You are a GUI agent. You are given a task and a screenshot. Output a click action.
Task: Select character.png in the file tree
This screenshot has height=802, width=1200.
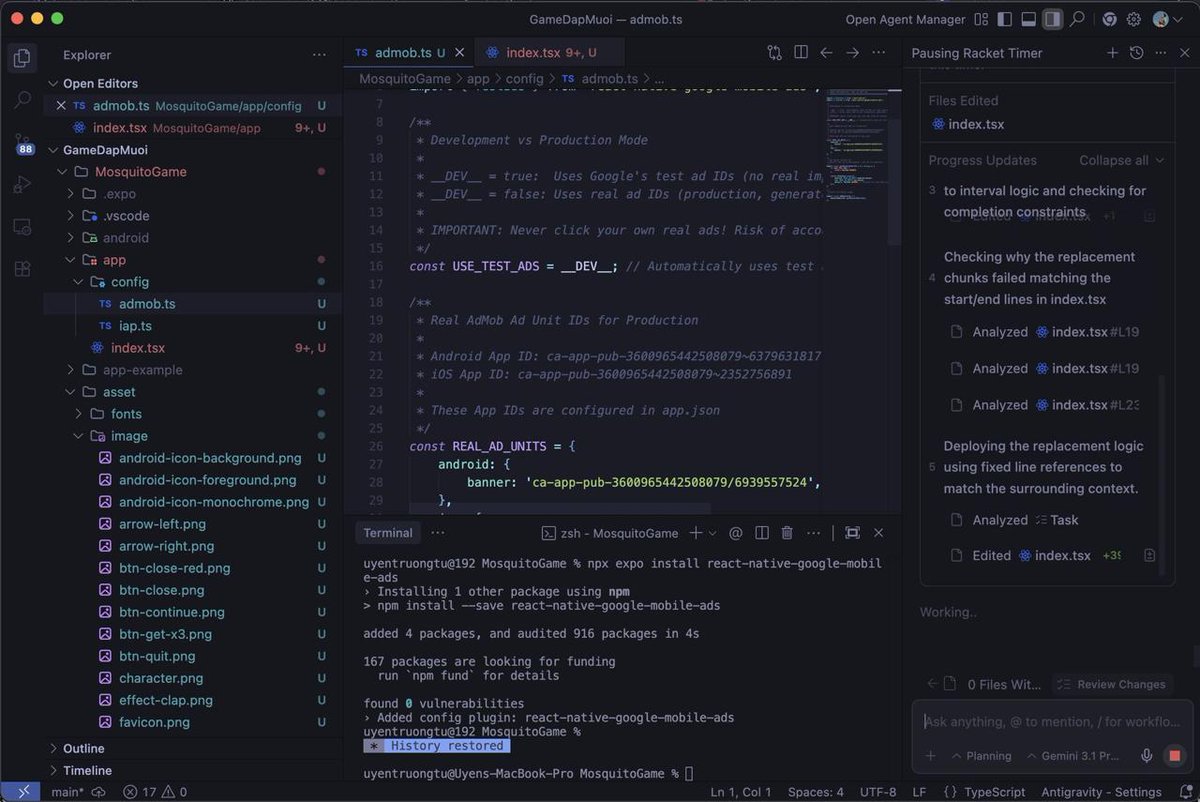point(160,678)
